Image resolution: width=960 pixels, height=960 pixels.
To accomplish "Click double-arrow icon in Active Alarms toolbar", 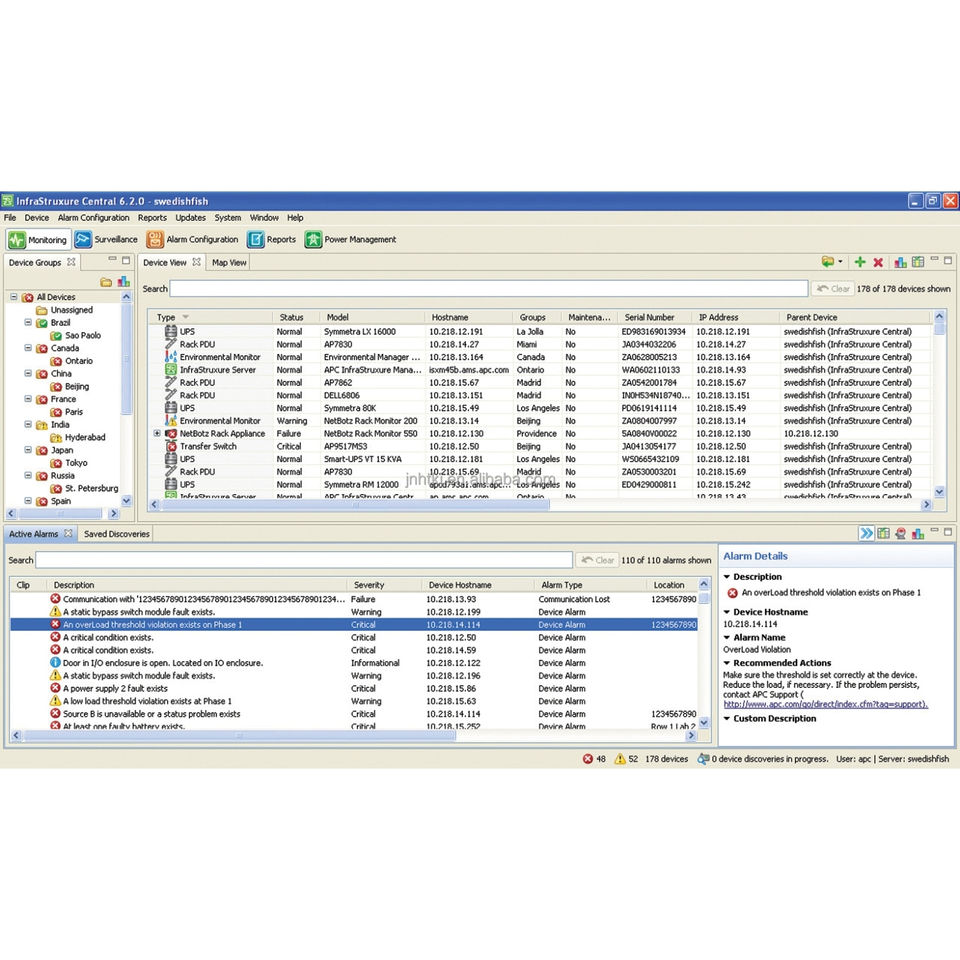I will [x=866, y=533].
